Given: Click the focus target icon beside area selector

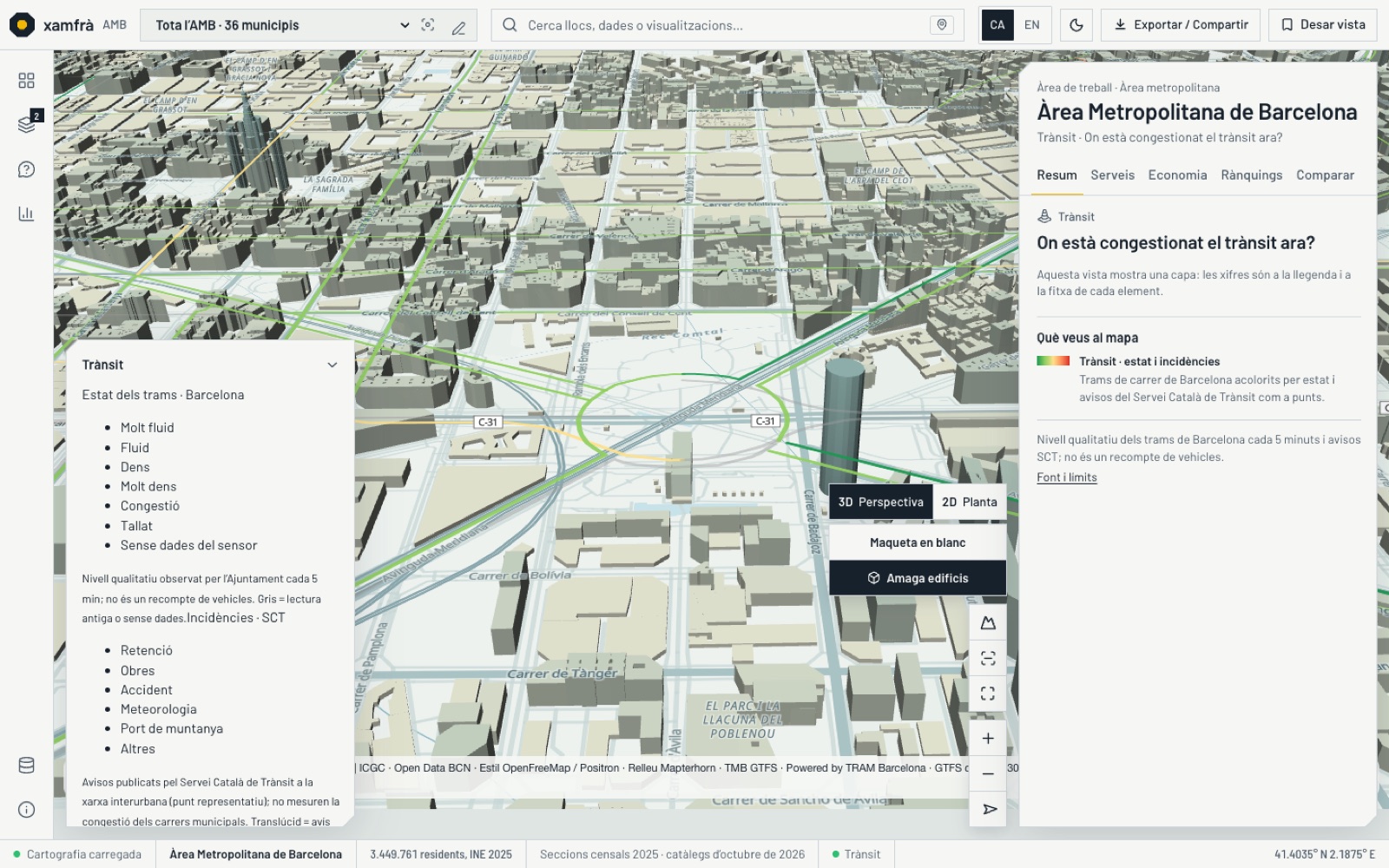Looking at the screenshot, I should pyautogui.click(x=428, y=25).
